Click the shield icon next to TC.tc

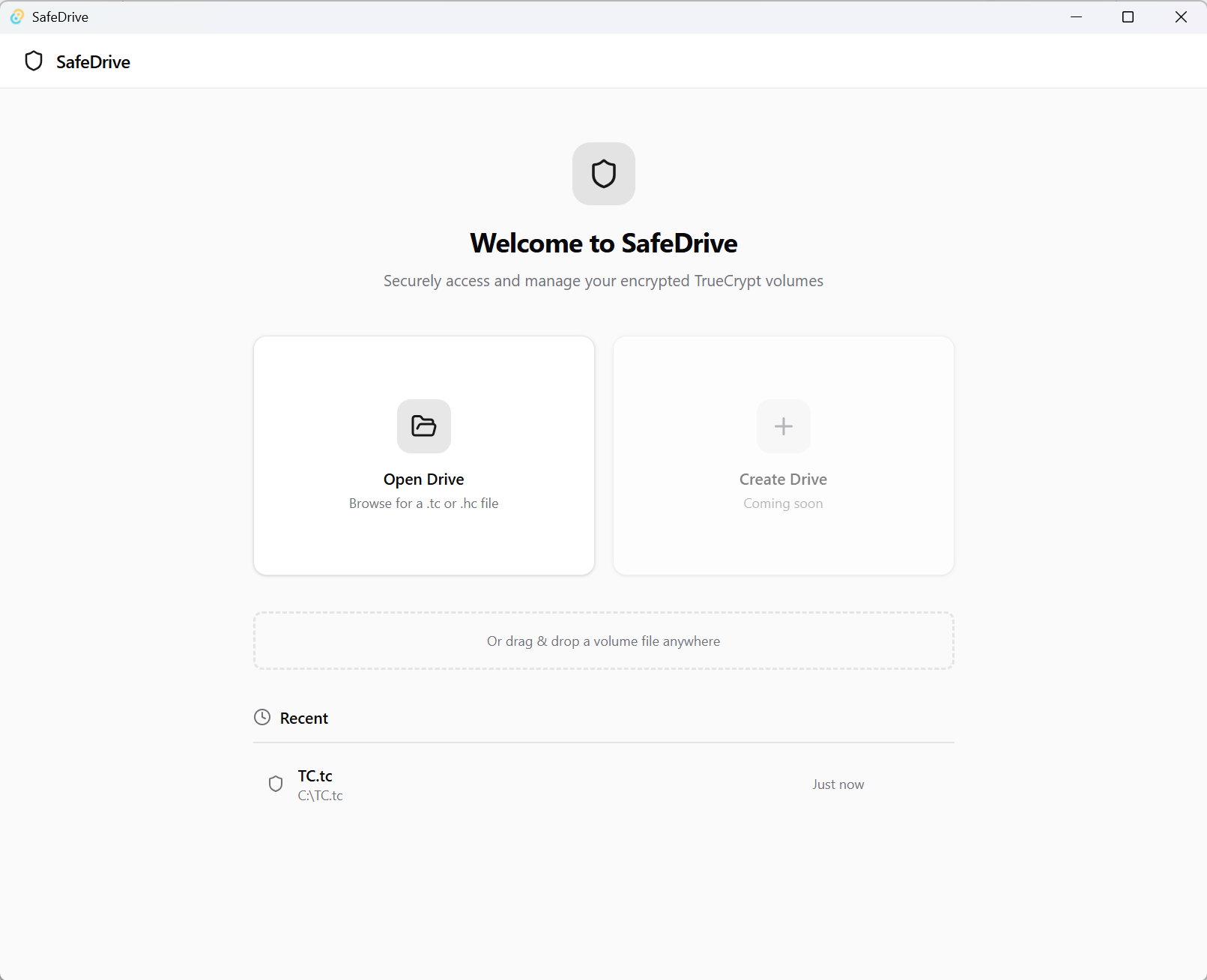276,784
